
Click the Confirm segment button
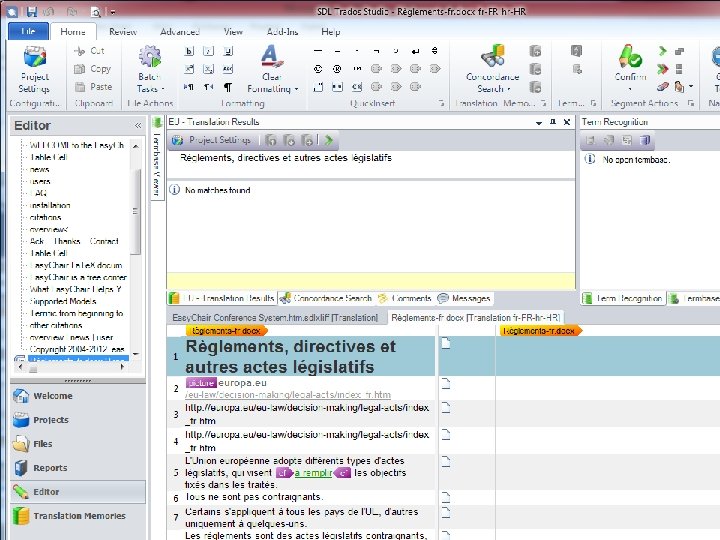point(630,68)
